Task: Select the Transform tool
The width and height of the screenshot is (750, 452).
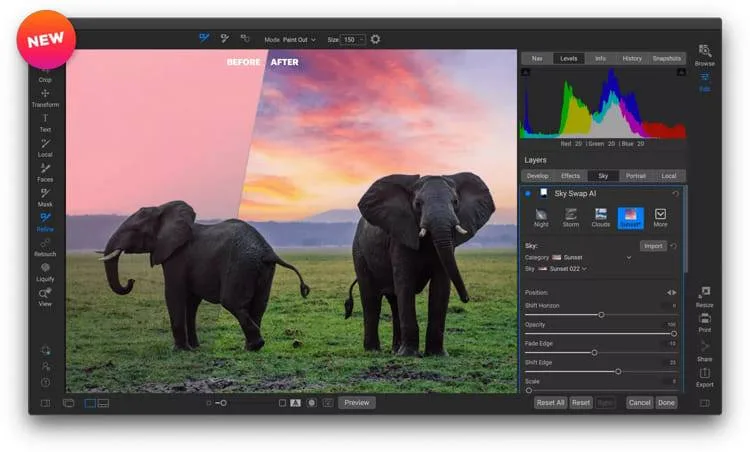Action: coord(45,97)
